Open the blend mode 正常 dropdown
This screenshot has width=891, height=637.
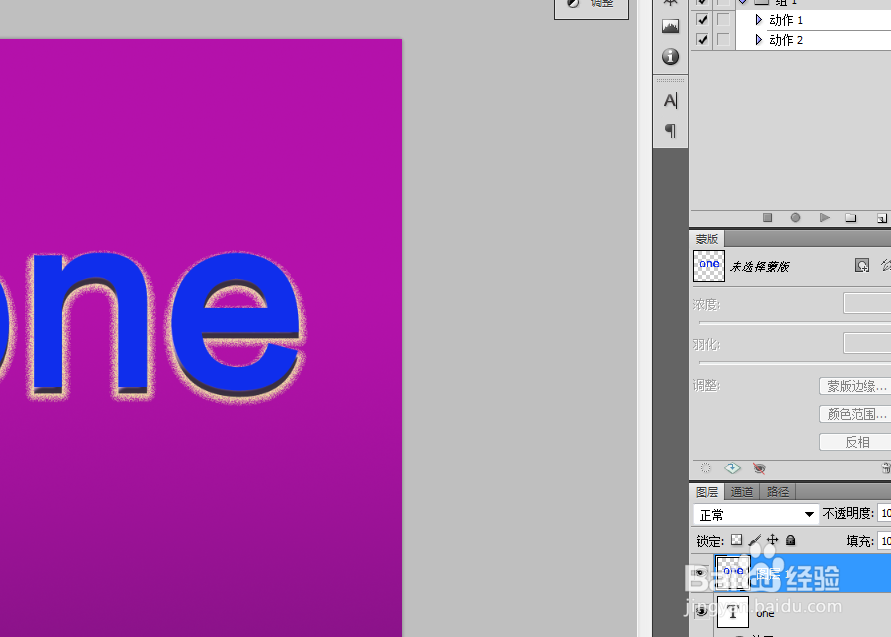[756, 514]
